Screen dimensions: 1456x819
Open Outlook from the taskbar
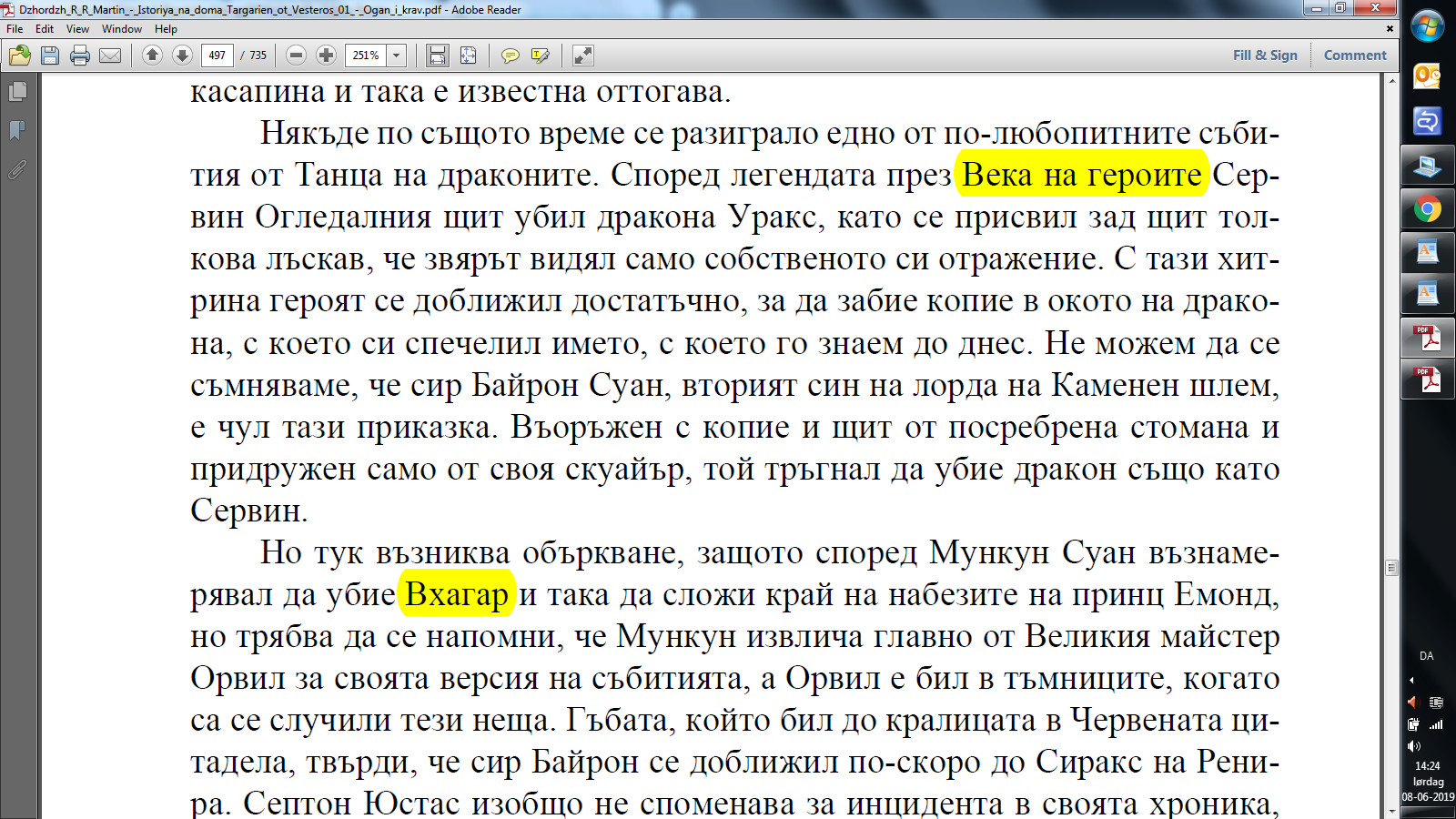(1427, 76)
